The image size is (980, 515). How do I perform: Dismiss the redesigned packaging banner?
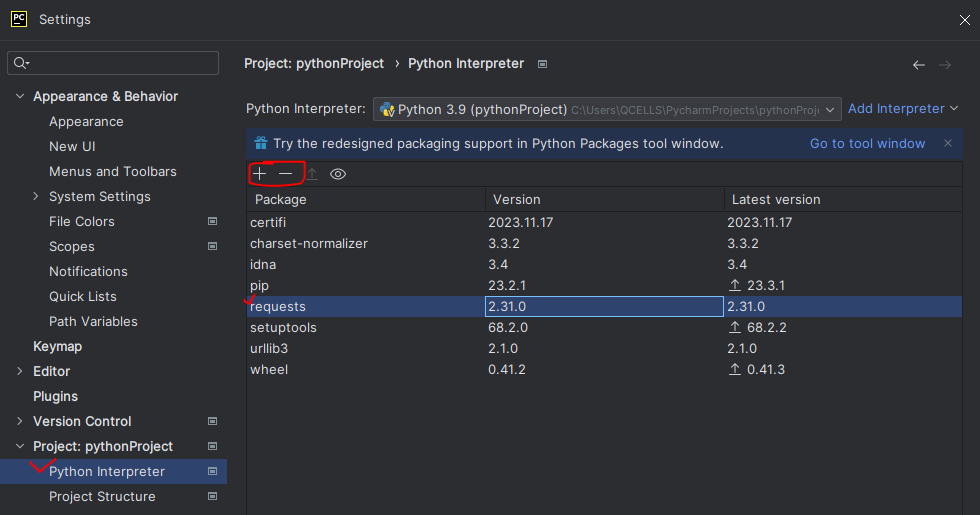pos(948,143)
